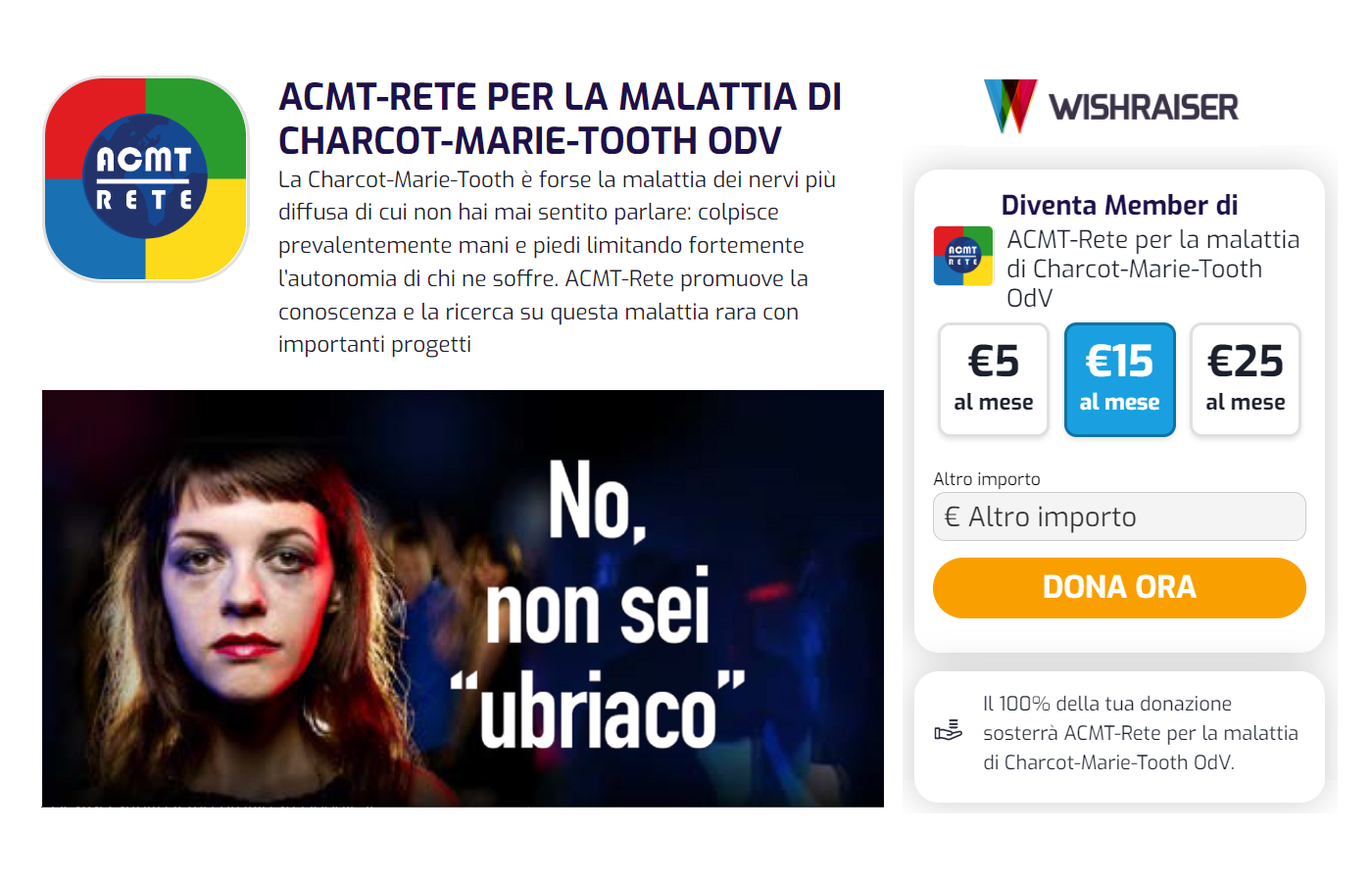Click the hand with coins donation icon
The image size is (1372, 882).
pyautogui.click(x=948, y=731)
